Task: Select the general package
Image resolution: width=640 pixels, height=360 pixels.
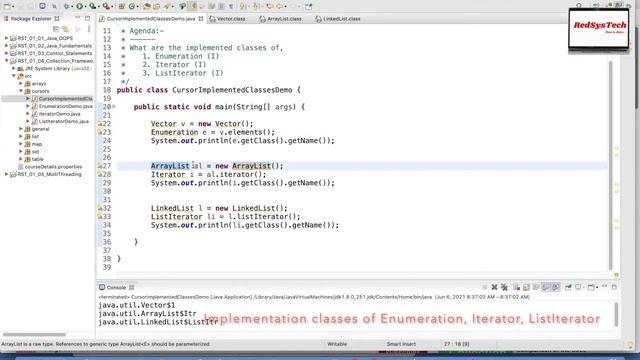Action: [x=40, y=129]
